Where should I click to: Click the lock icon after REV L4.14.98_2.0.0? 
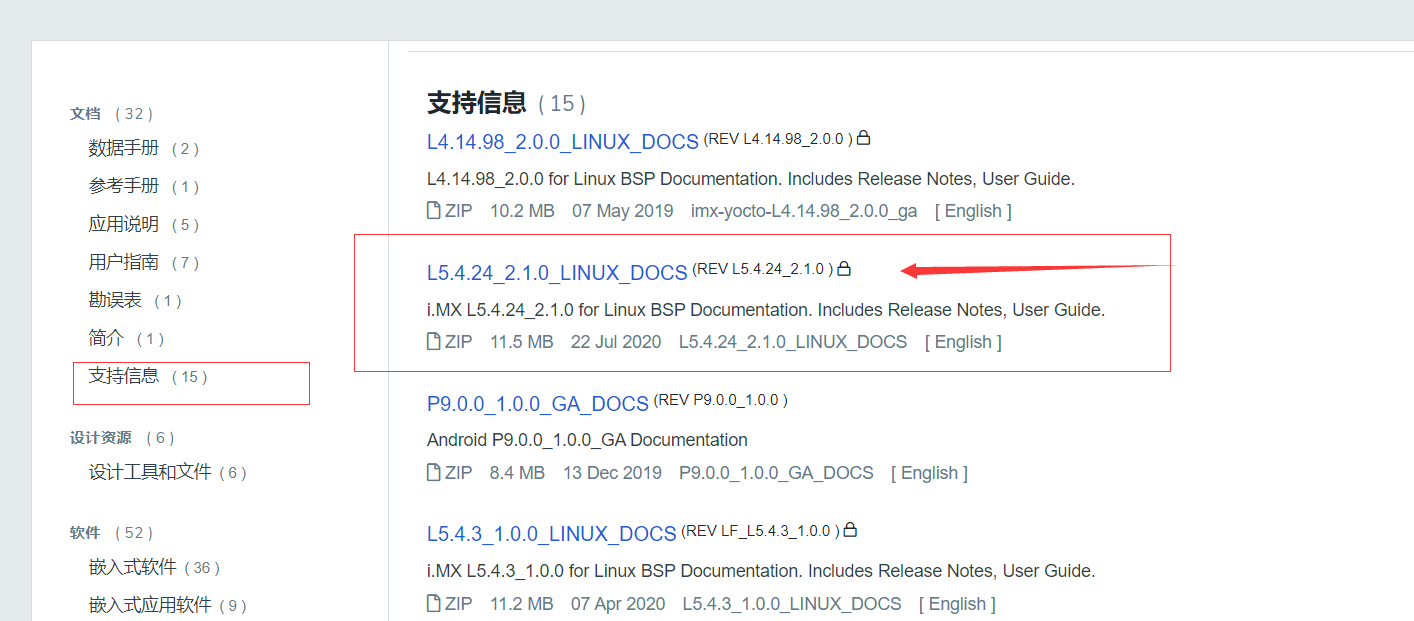(863, 138)
